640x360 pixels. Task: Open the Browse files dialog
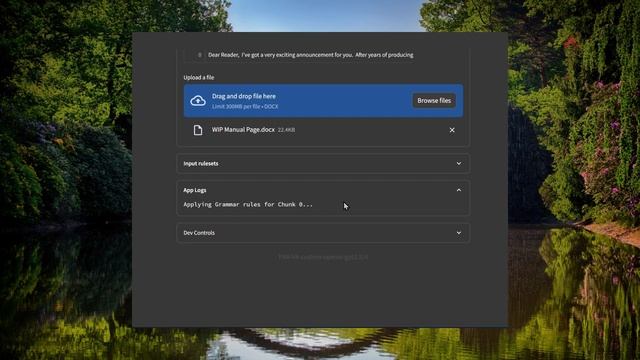pos(434,100)
